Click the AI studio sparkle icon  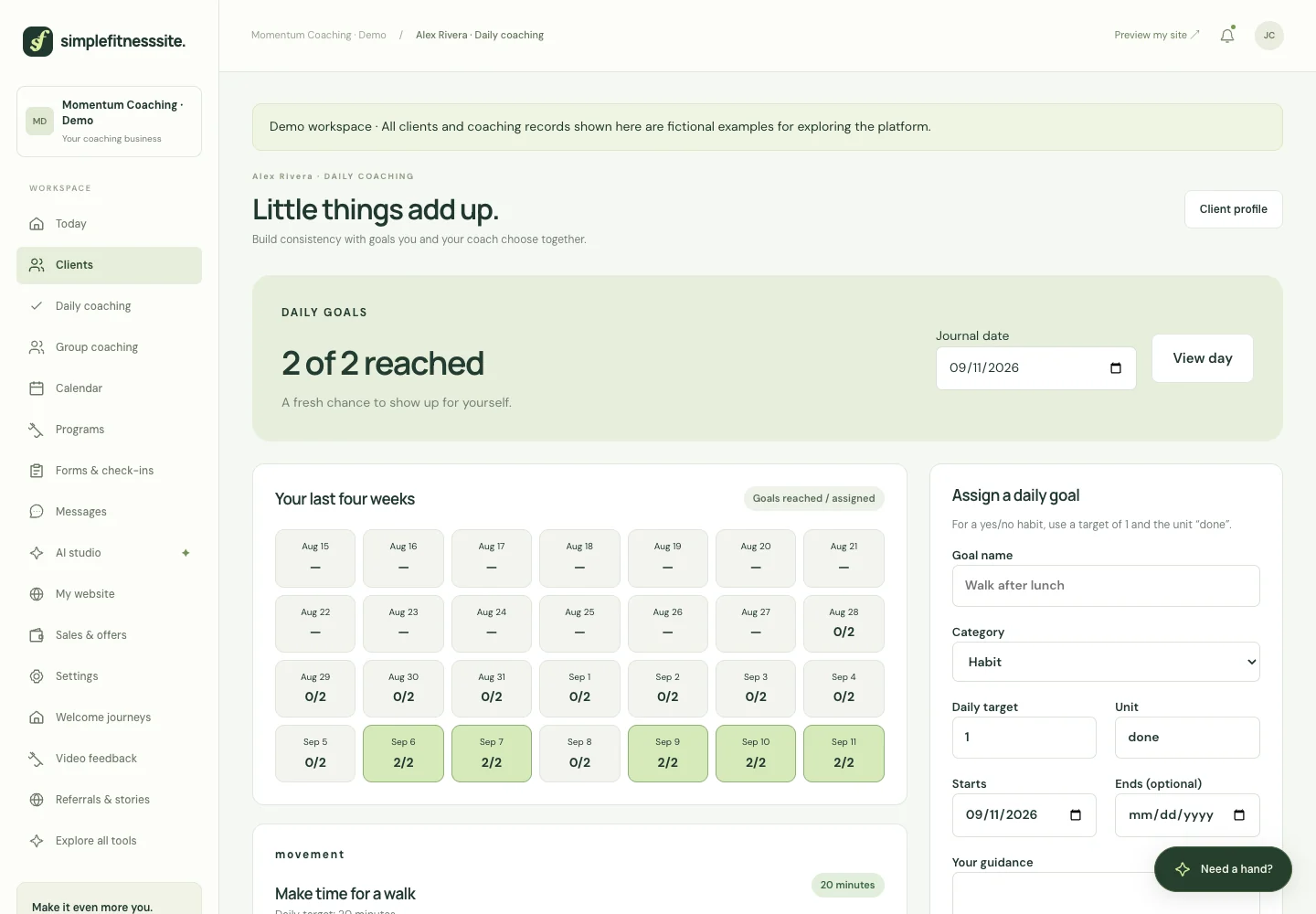point(37,553)
